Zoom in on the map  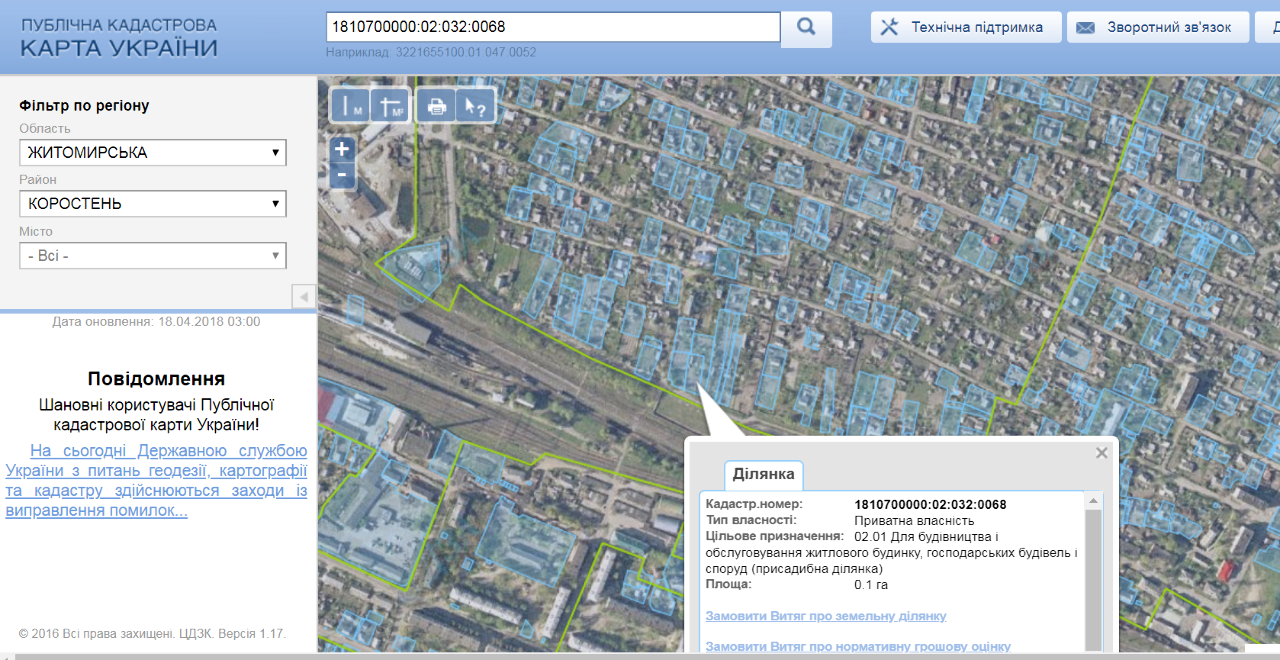pyautogui.click(x=342, y=150)
